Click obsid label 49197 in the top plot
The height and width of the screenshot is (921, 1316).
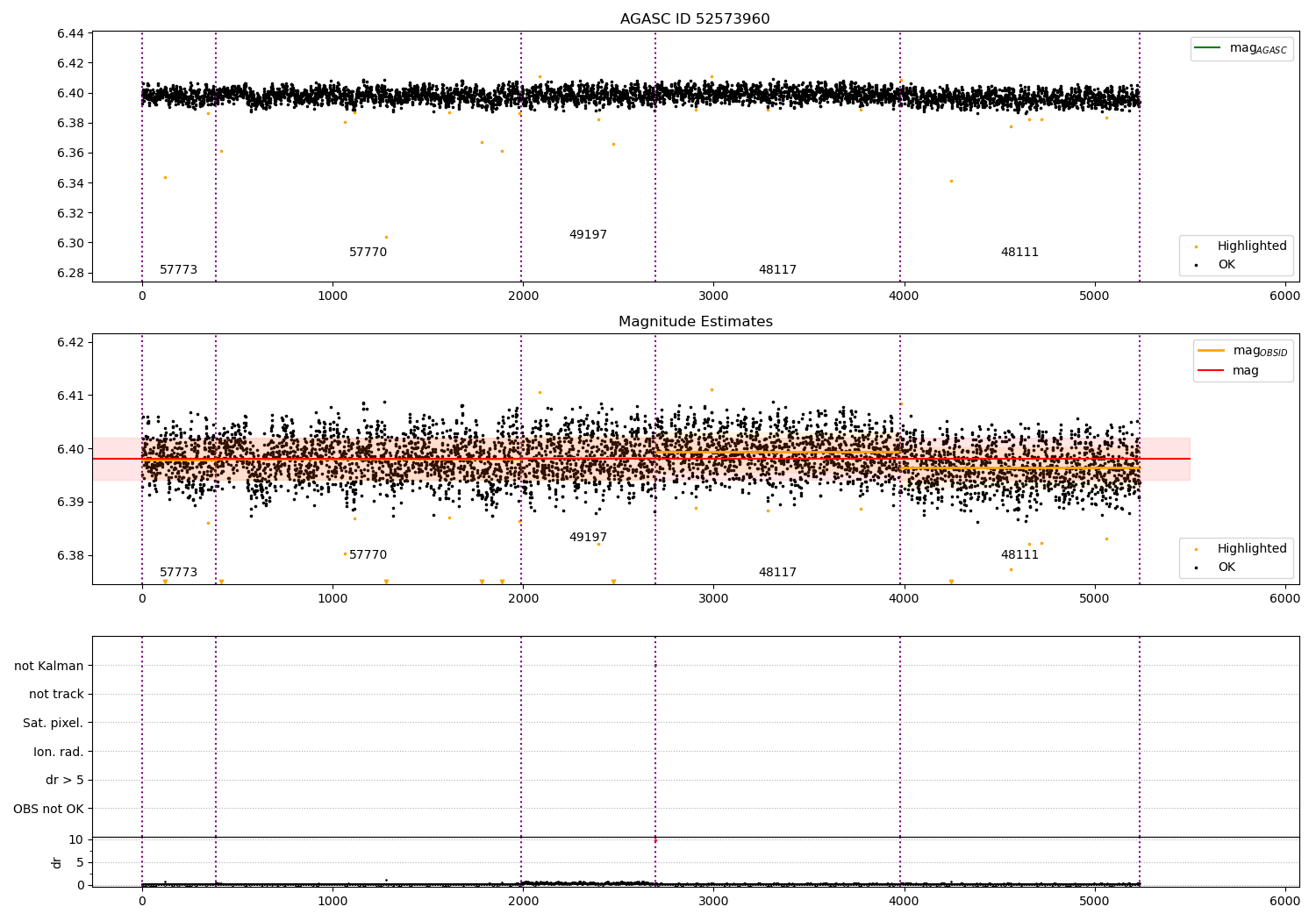588,235
